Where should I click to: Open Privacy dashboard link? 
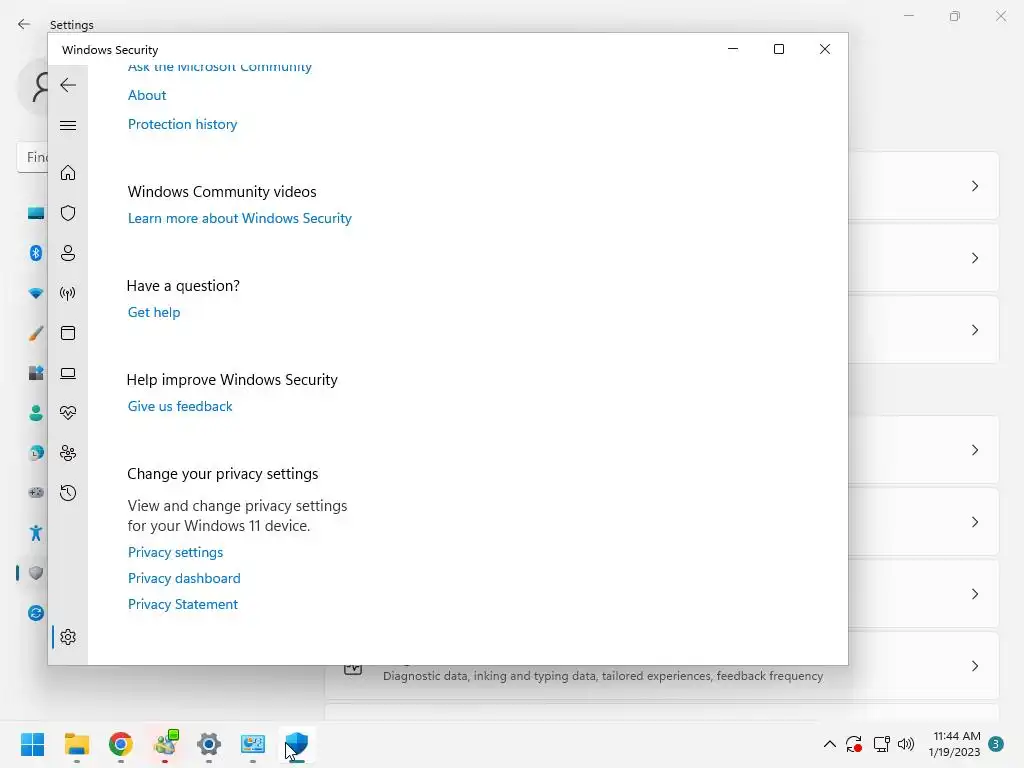pyautogui.click(x=184, y=579)
